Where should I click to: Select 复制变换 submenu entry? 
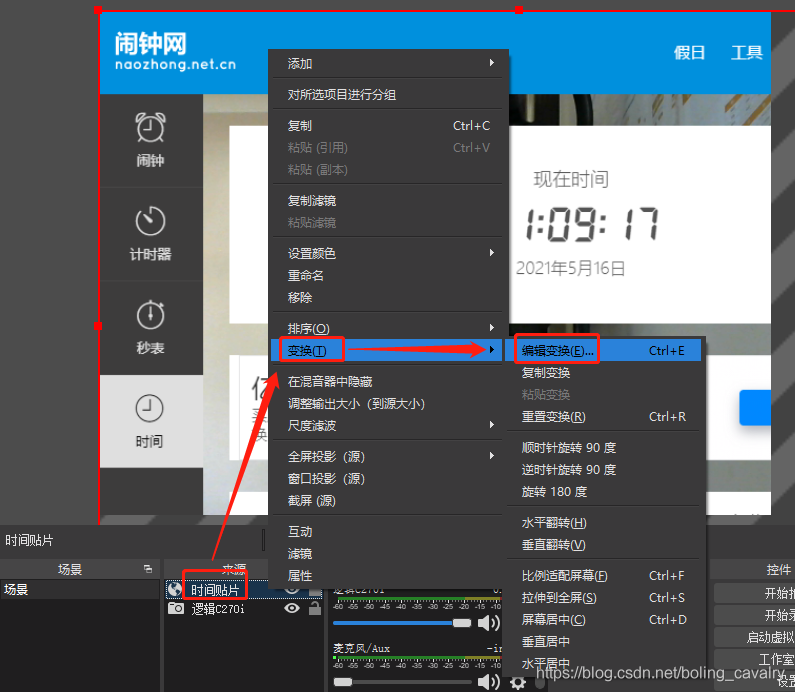pos(603,373)
